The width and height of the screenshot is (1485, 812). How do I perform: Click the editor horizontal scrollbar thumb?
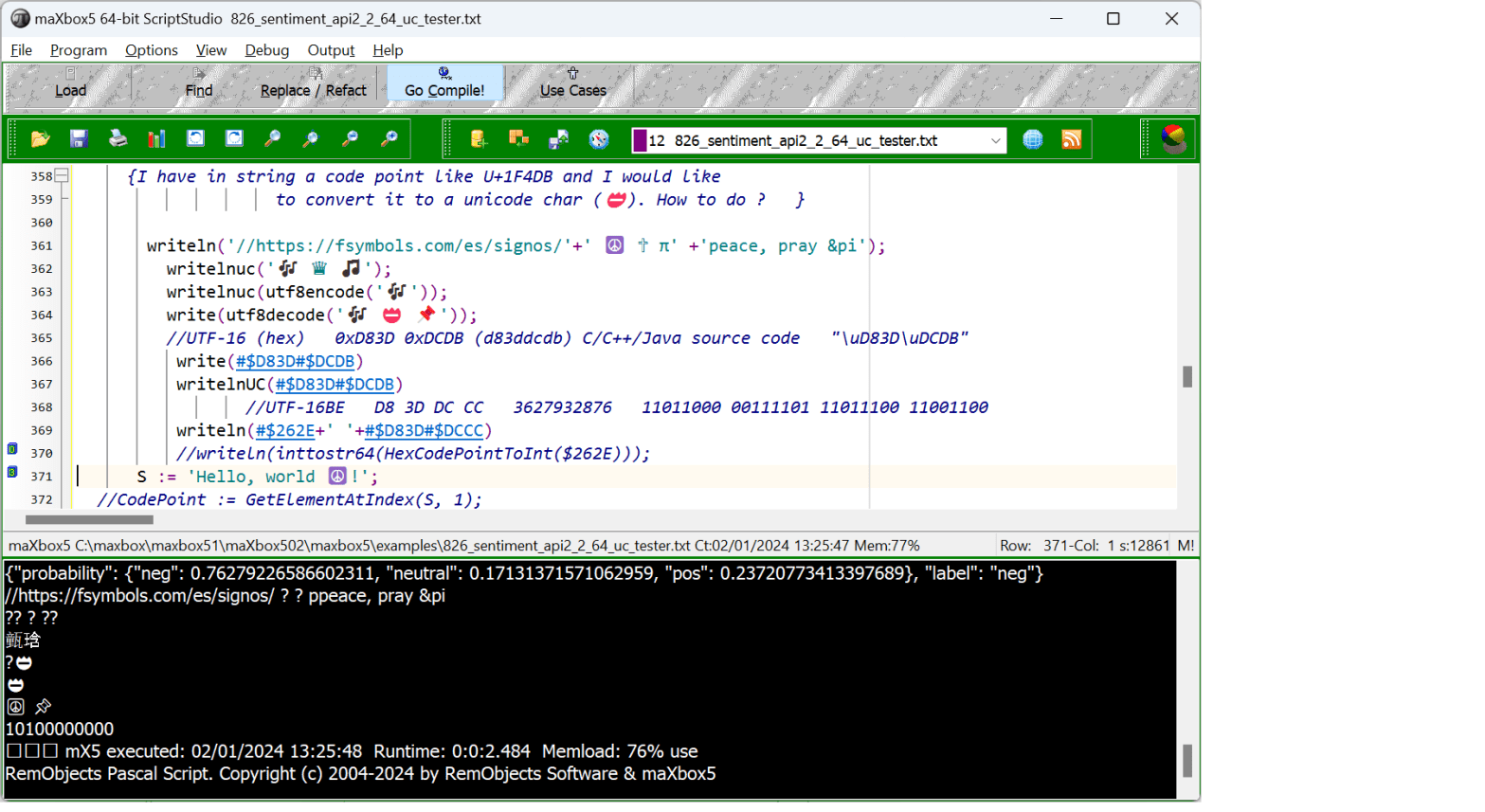[89, 520]
